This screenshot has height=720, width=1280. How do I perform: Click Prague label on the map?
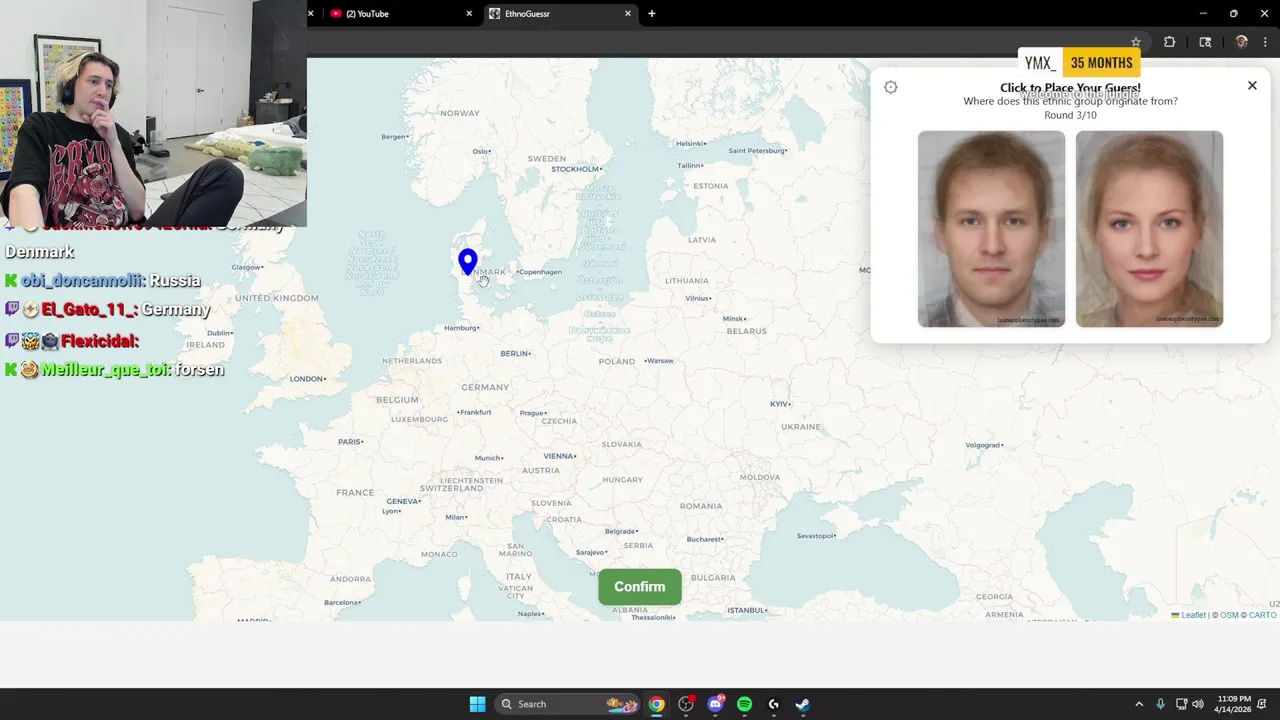pyautogui.click(x=533, y=413)
